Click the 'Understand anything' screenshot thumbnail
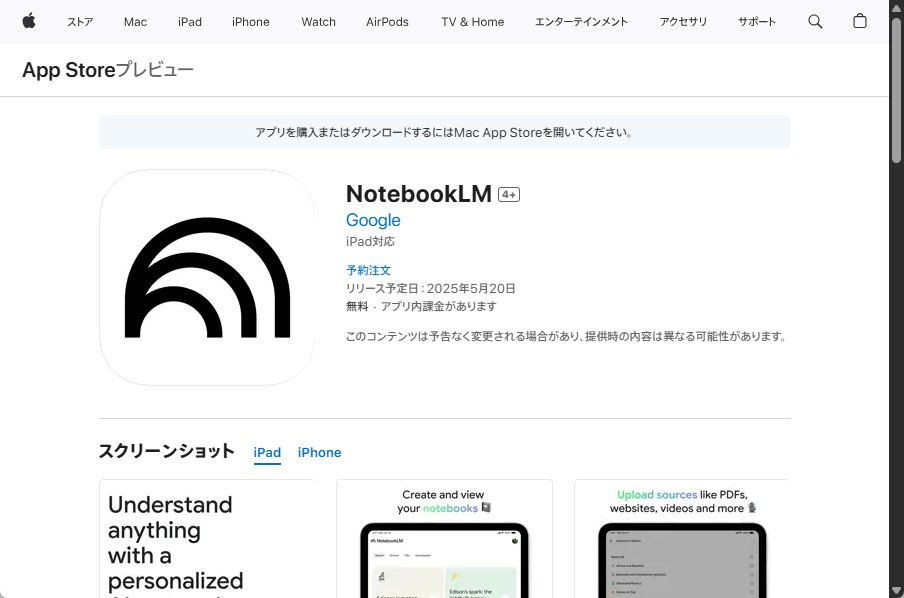The width and height of the screenshot is (904, 598). 206,540
